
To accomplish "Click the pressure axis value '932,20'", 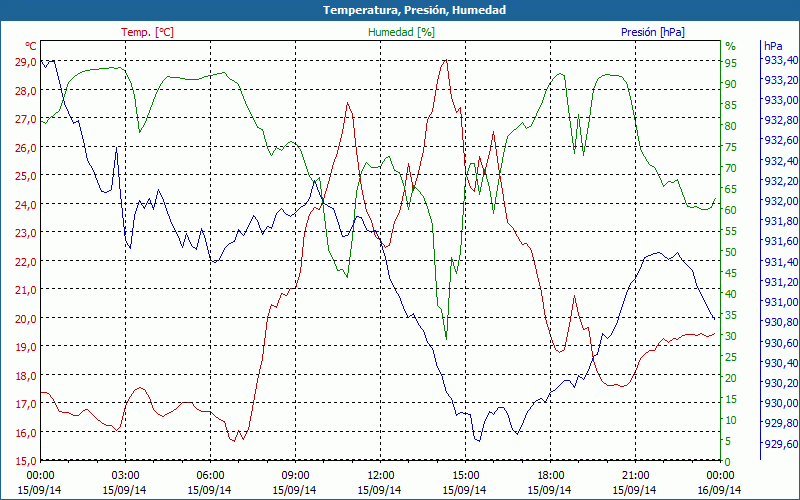I will 781,181.
